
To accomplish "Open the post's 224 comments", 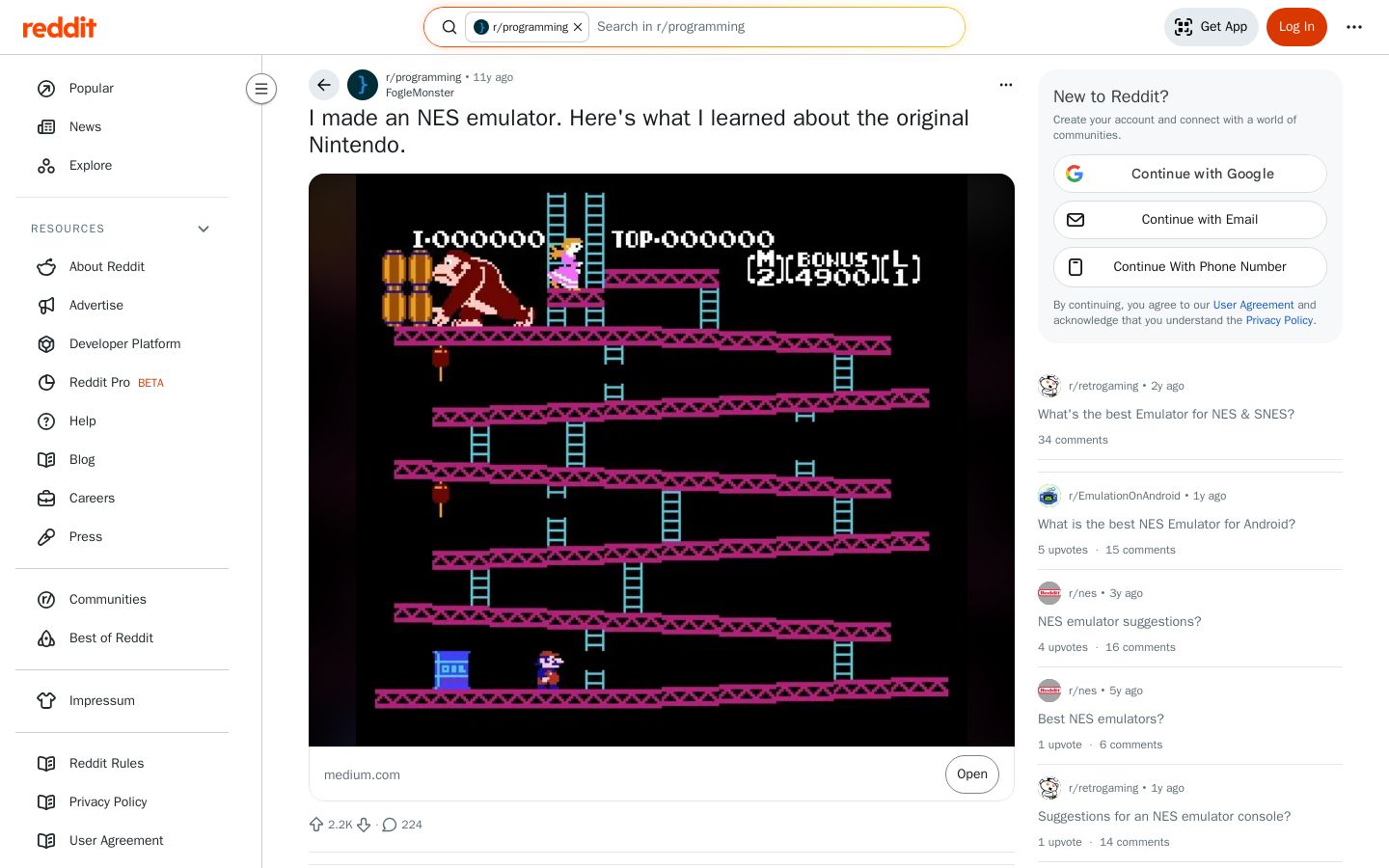I will click(x=402, y=825).
